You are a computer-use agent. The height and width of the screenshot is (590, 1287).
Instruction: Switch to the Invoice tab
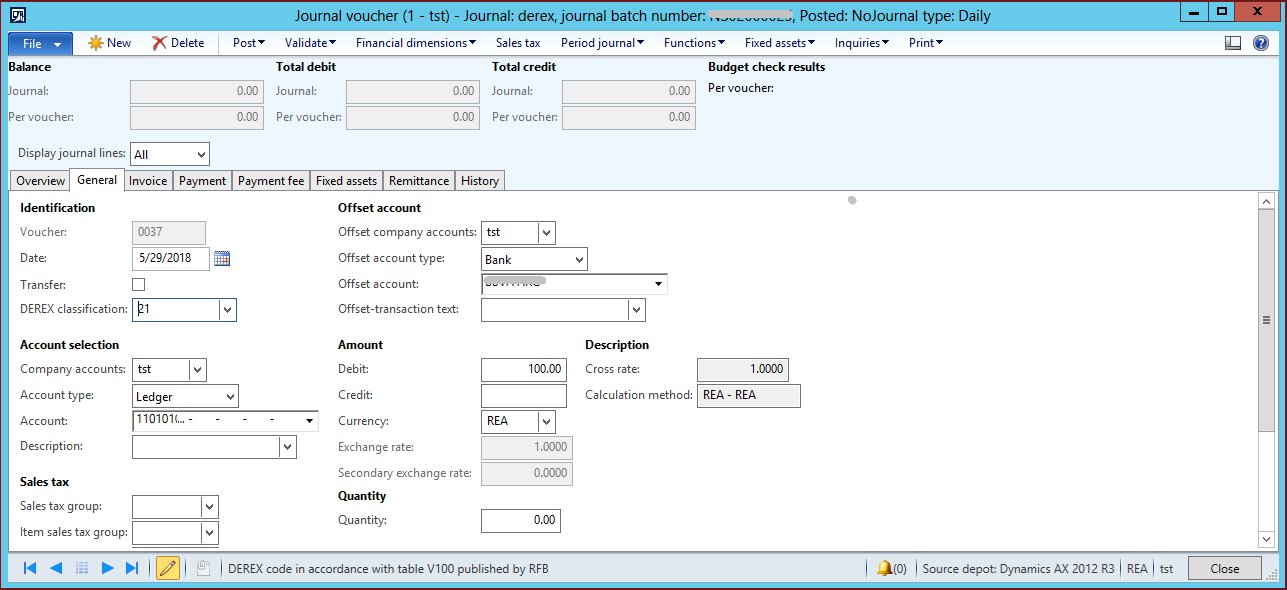coord(148,181)
